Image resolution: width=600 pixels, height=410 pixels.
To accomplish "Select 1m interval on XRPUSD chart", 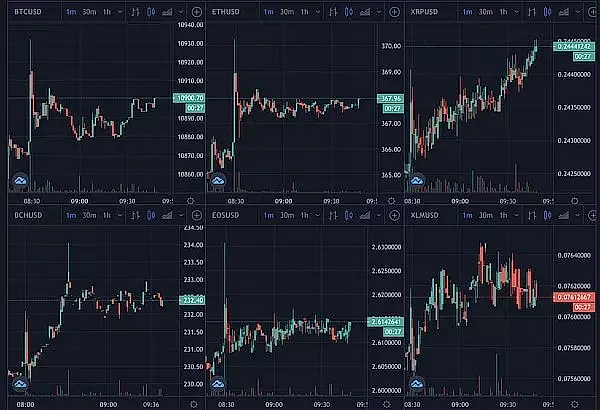I will [468, 12].
